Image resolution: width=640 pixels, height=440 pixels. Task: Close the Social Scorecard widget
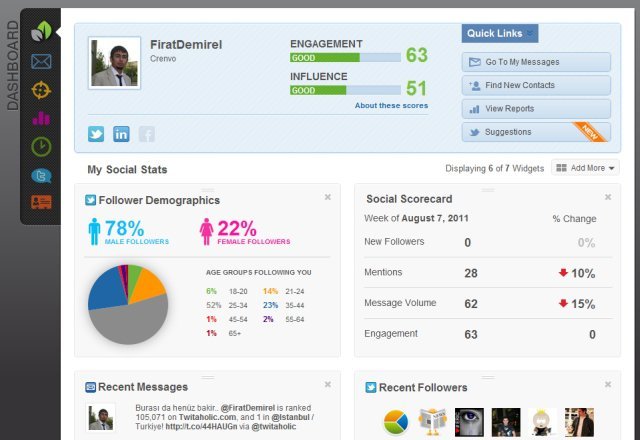point(608,197)
